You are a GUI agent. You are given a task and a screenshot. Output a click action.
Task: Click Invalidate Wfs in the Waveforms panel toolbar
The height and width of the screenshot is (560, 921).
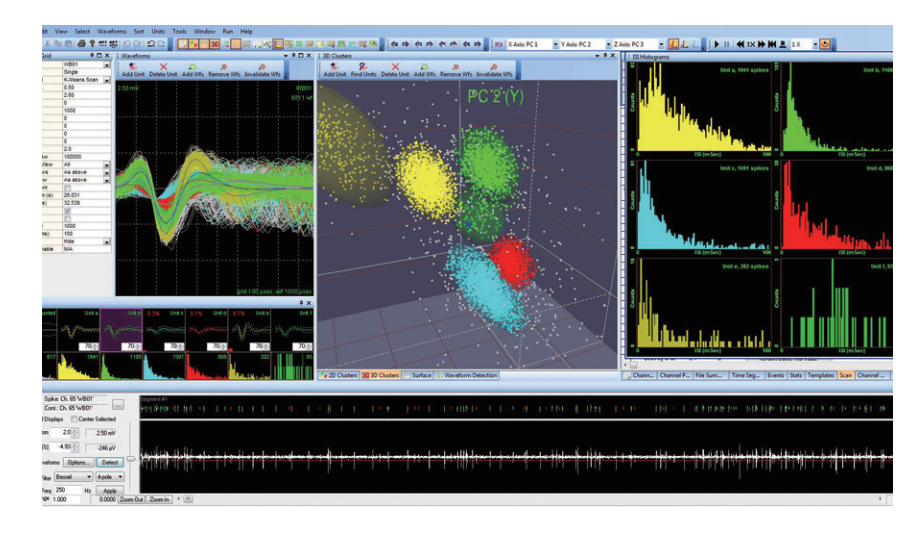coord(262,71)
